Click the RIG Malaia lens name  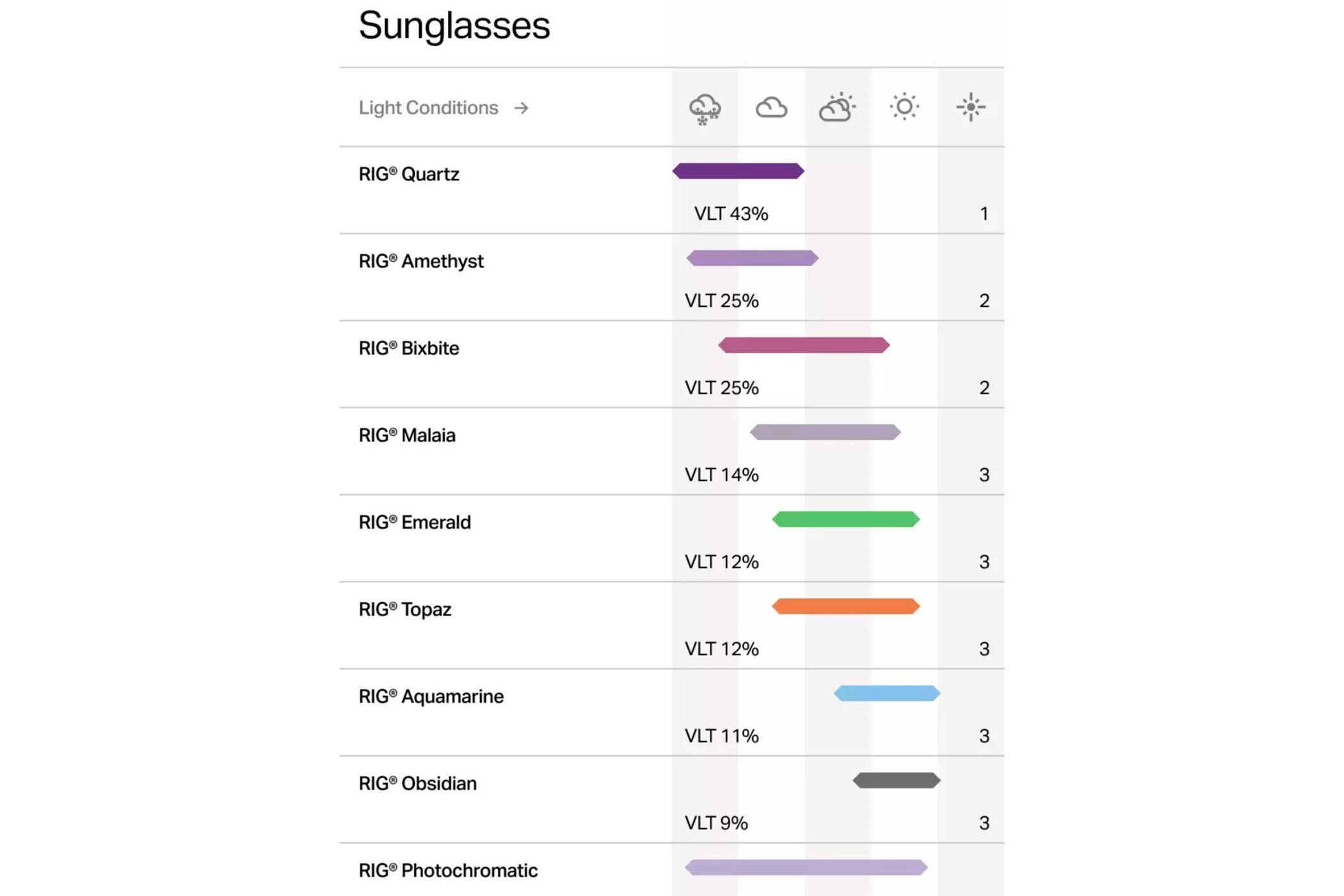[407, 435]
